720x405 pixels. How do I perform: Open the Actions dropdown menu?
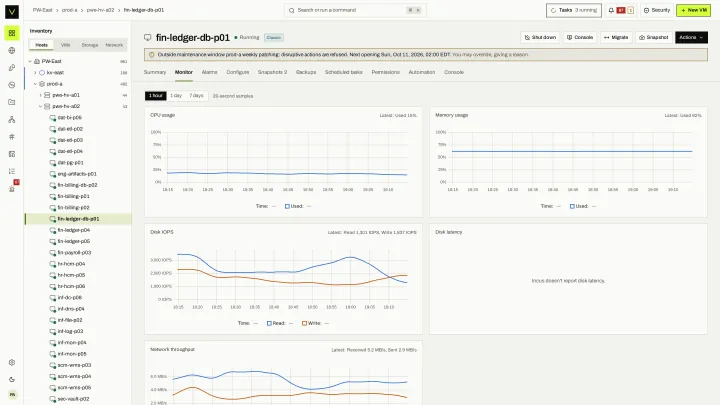[691, 37]
